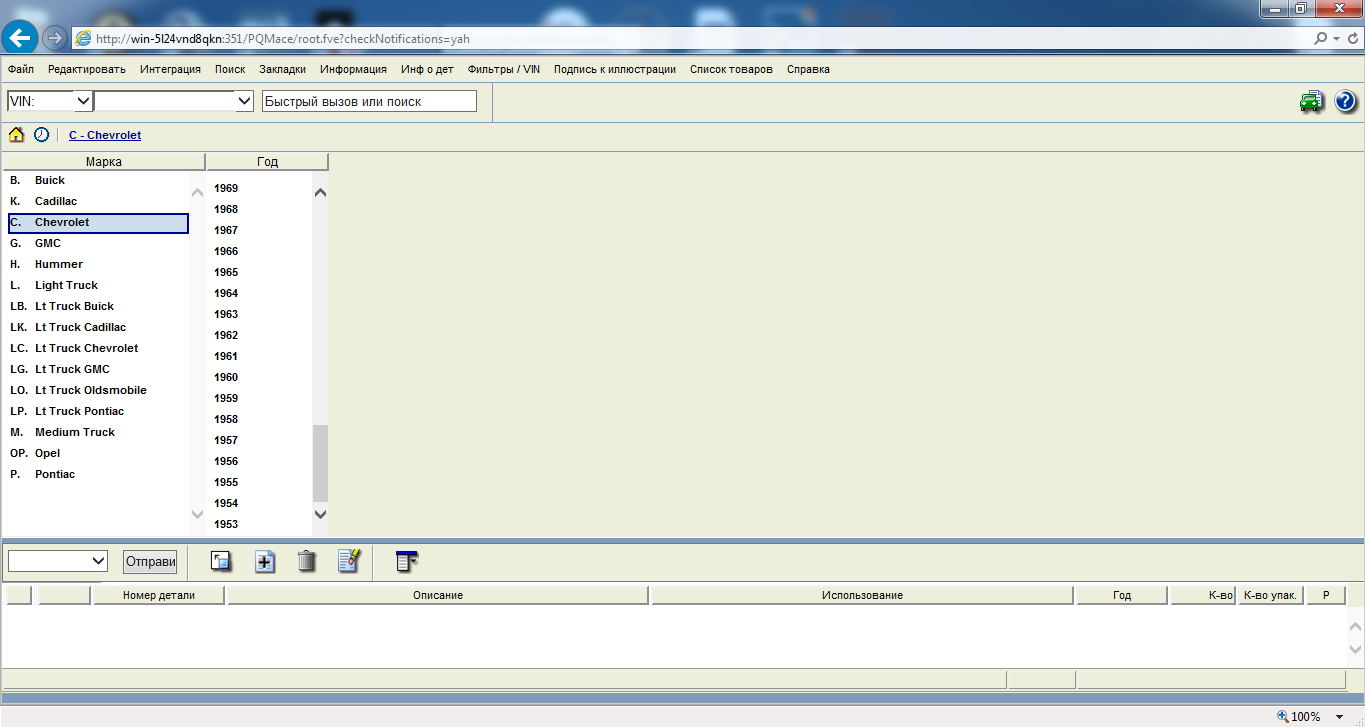Select year 1965
1365x727 pixels.
[226, 272]
